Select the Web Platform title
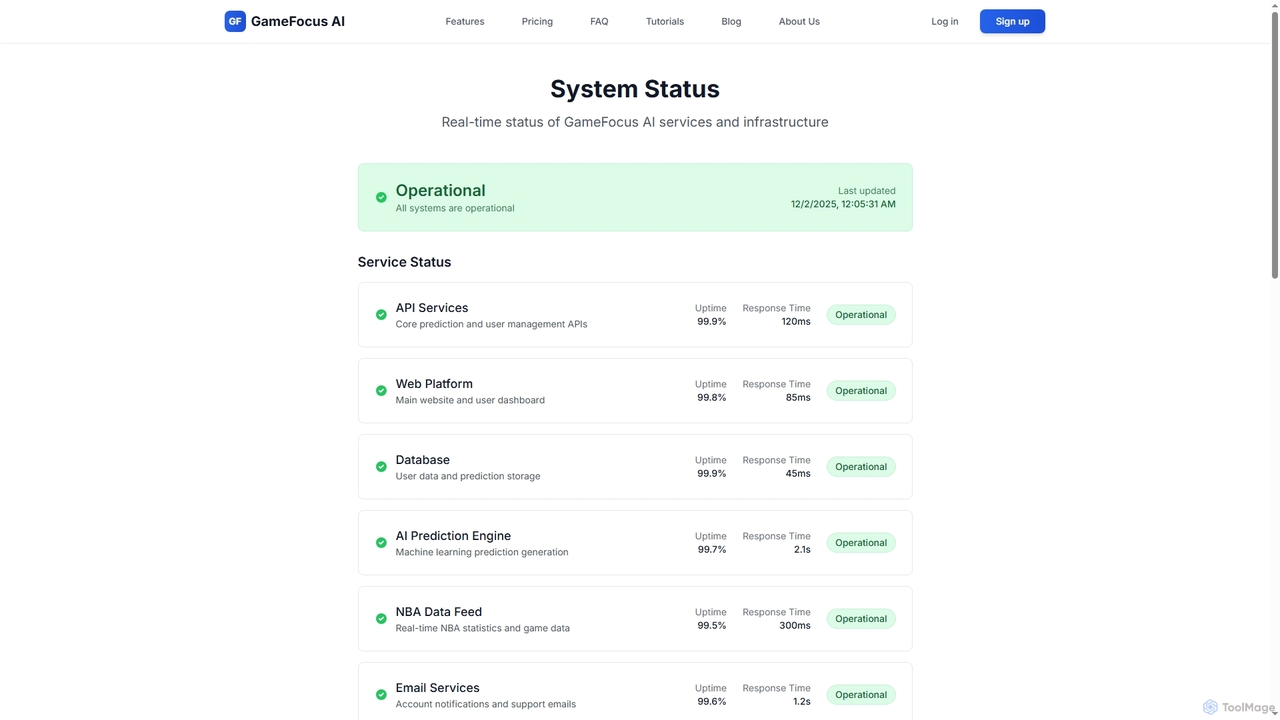1280x720 pixels. pyautogui.click(x=434, y=384)
